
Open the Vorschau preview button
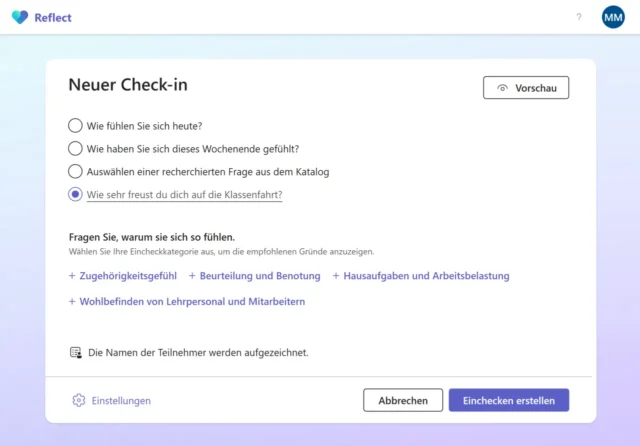click(x=526, y=88)
